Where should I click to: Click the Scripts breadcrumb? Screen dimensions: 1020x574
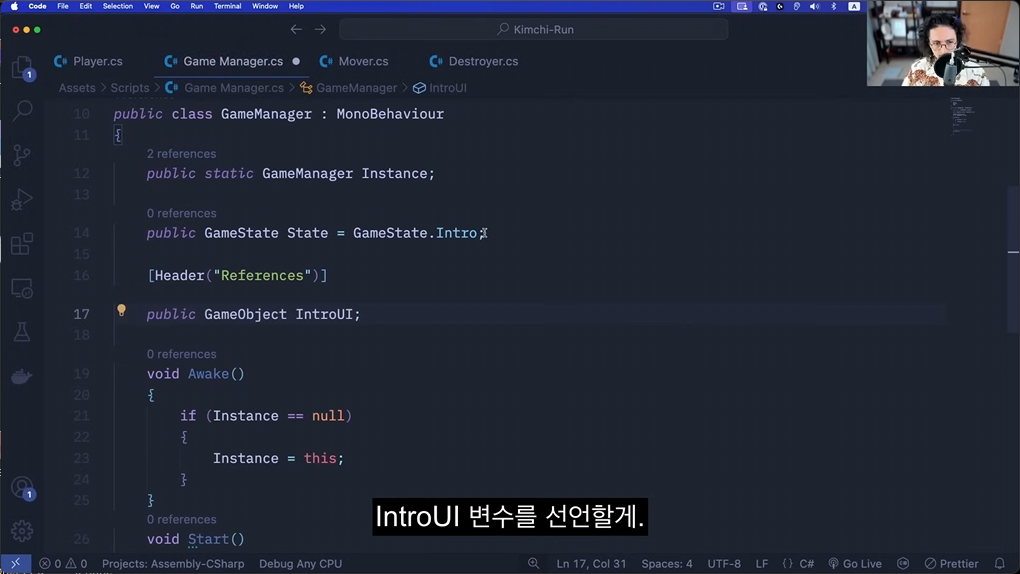(129, 88)
